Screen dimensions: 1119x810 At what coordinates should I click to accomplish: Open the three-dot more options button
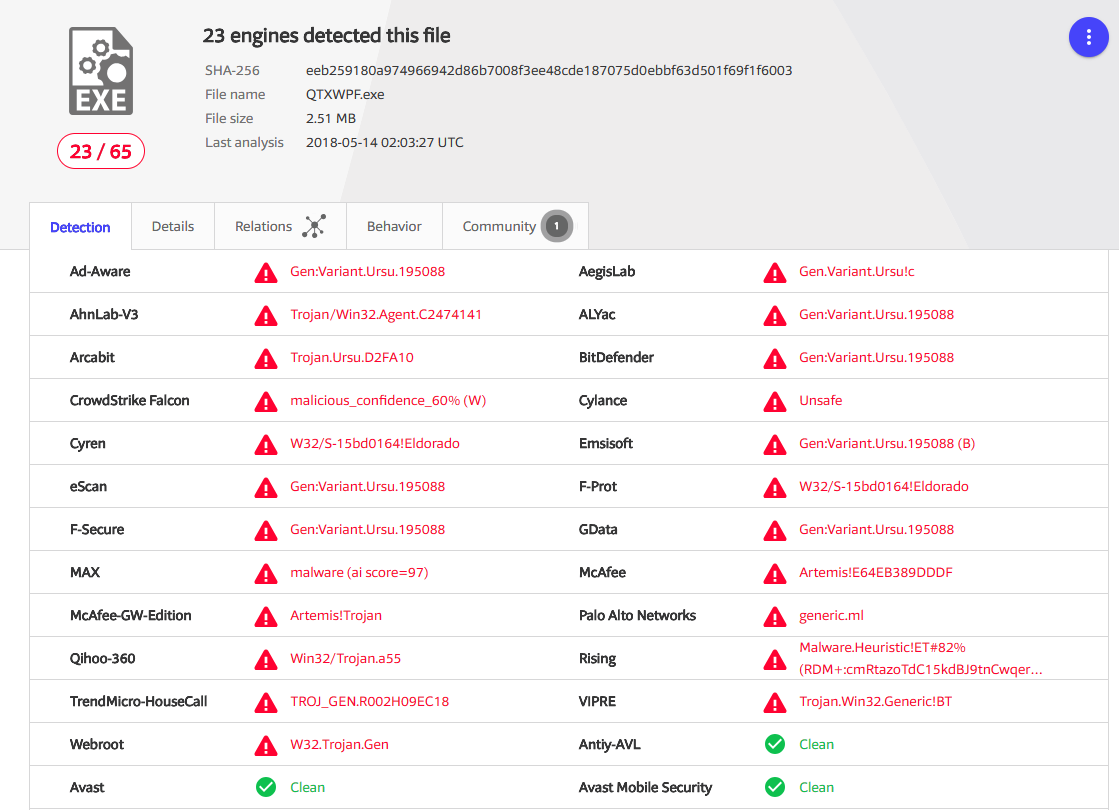point(1088,37)
